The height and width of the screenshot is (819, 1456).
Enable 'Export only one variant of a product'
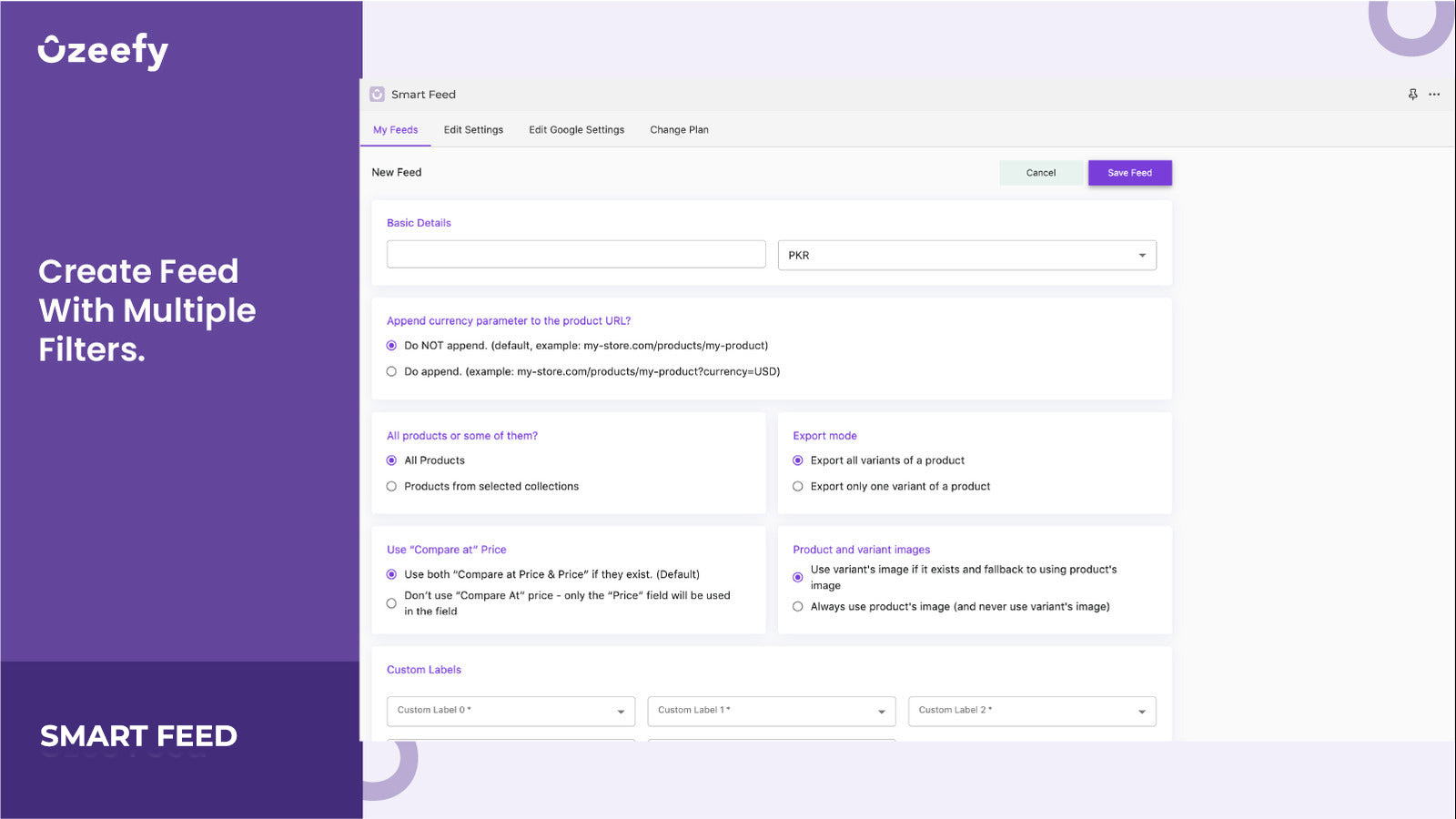pyautogui.click(x=798, y=486)
